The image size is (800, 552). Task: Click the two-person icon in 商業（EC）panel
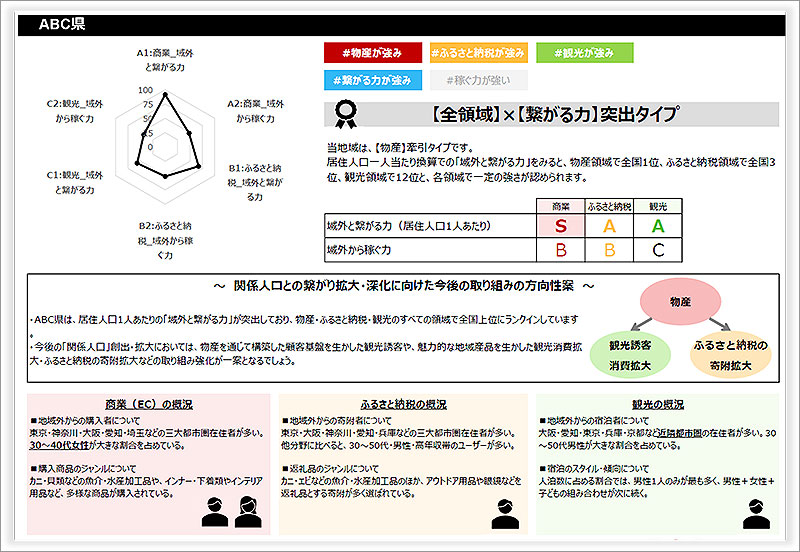228,511
